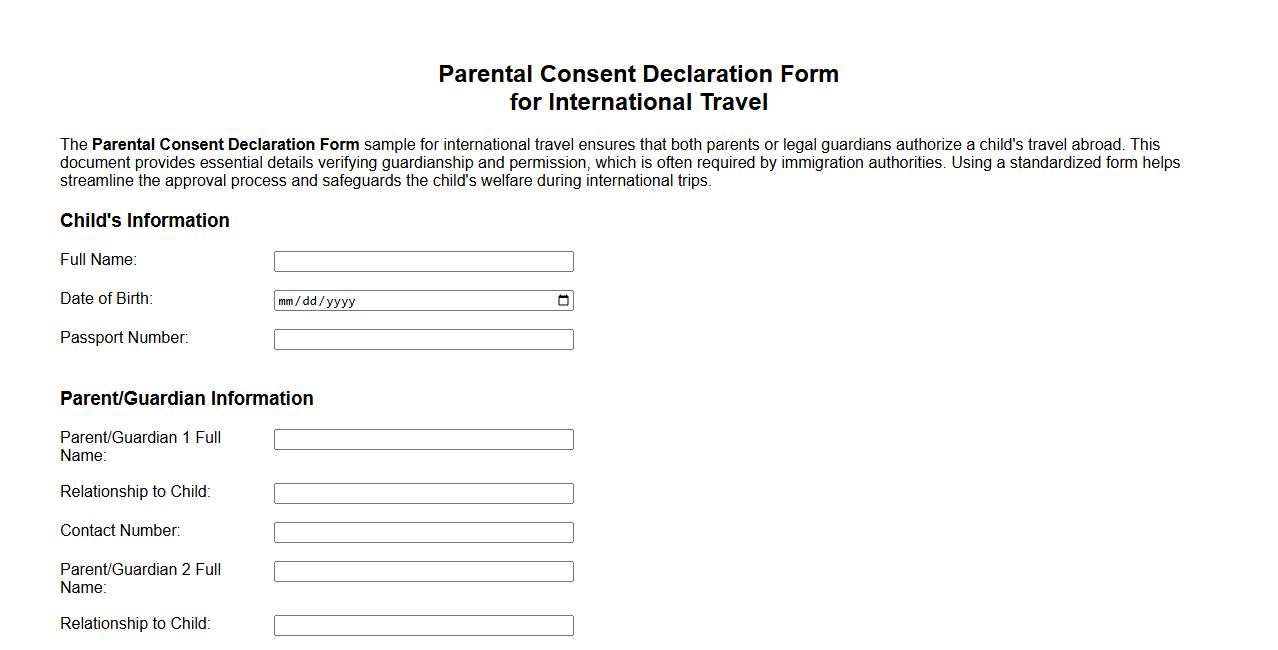
Task: Click the Passport Number label
Action: click(x=122, y=337)
